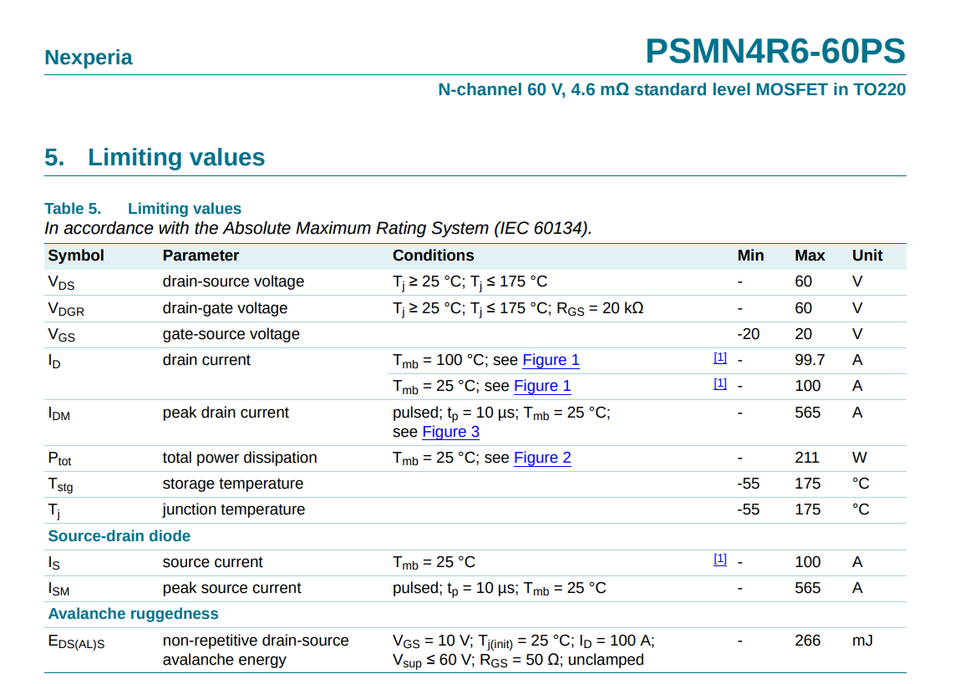Click the Conditions column header
960x684 pixels.
433,255
